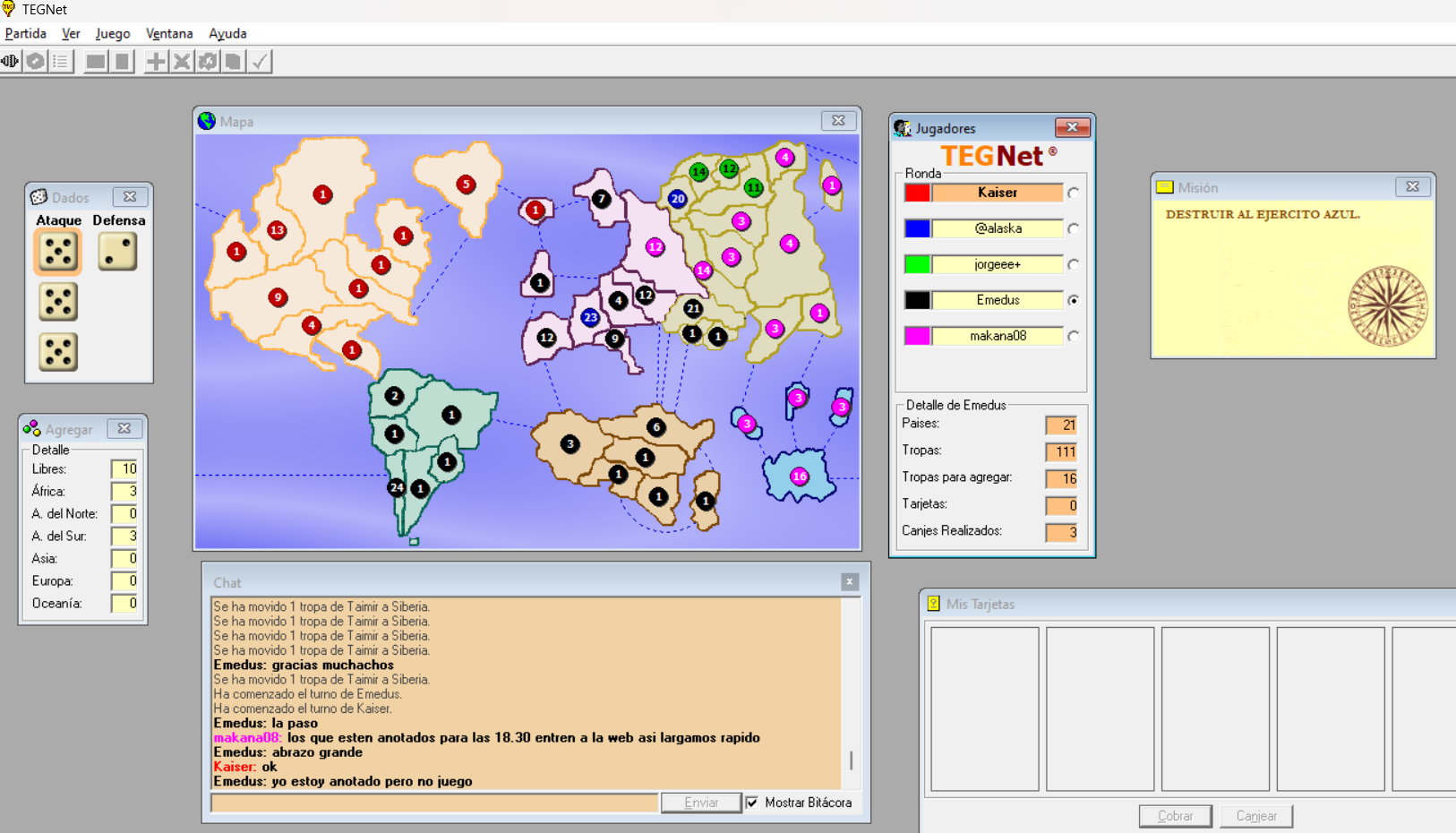The image size is (1456, 833).
Task: Click the red territory with 13 troops
Action: pyautogui.click(x=277, y=230)
